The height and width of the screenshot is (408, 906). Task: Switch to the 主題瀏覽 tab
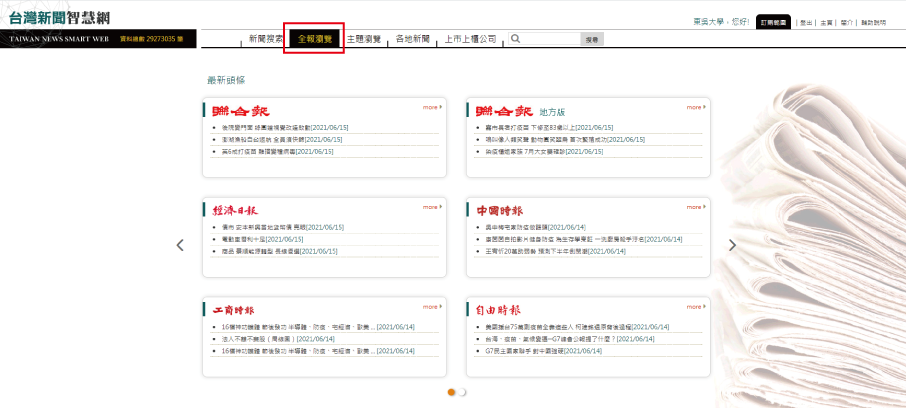pyautogui.click(x=364, y=39)
